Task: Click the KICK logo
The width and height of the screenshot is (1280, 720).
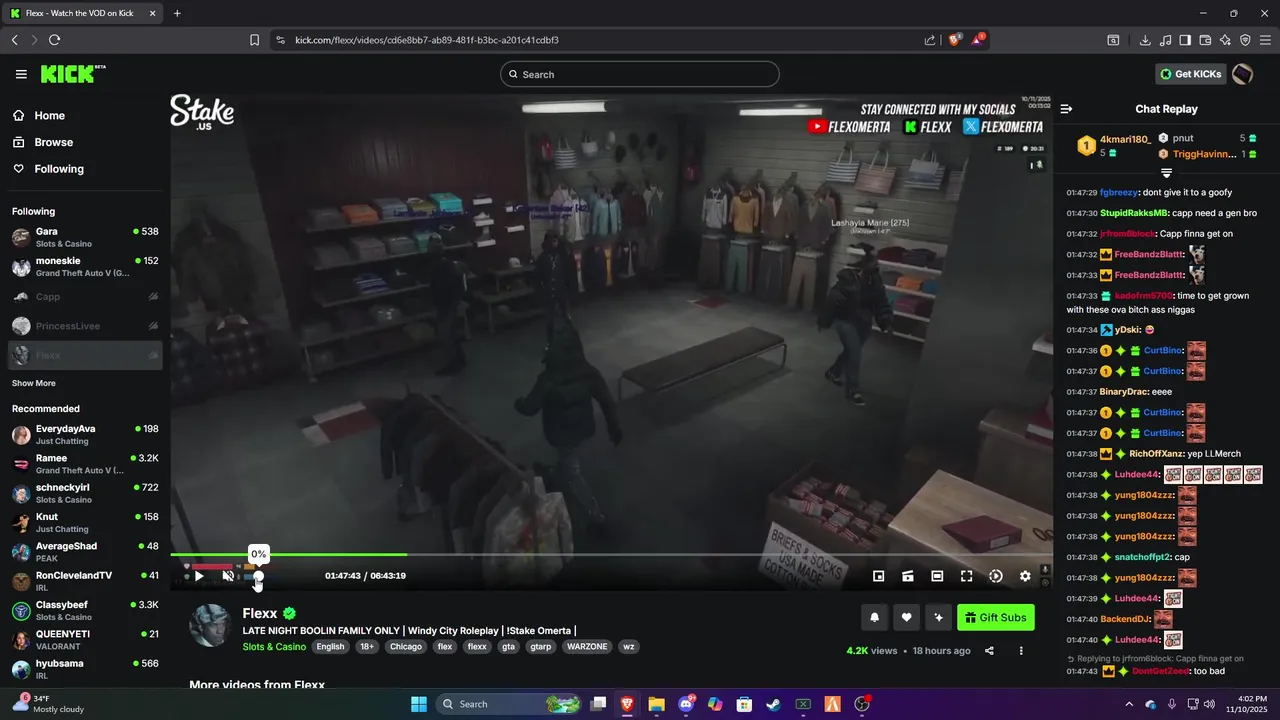Action: tap(72, 74)
